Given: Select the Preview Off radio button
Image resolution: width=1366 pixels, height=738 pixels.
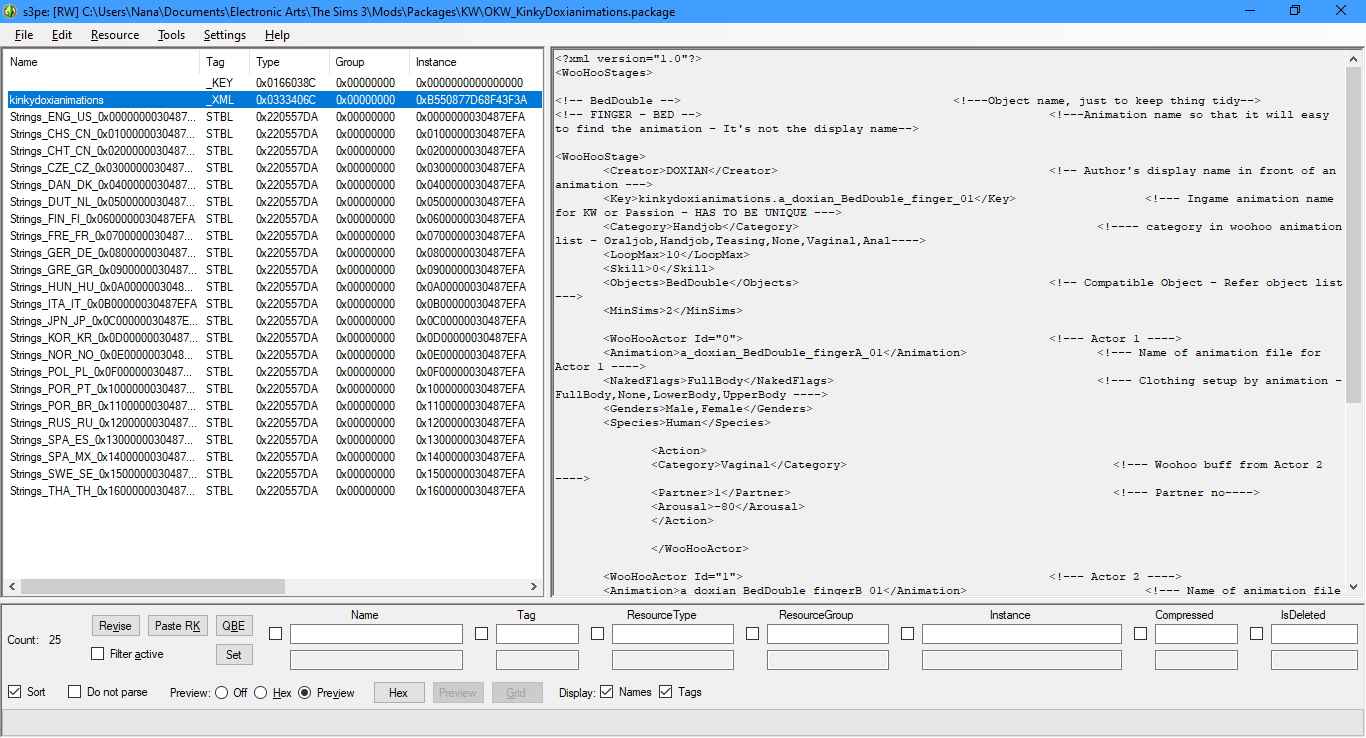Looking at the screenshot, I should point(221,693).
